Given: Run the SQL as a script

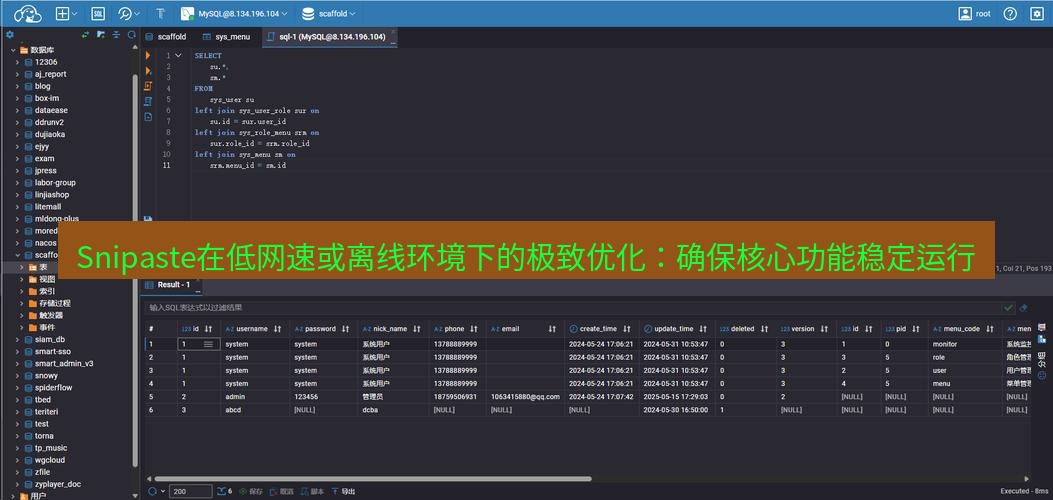Looking at the screenshot, I should click(x=148, y=86).
